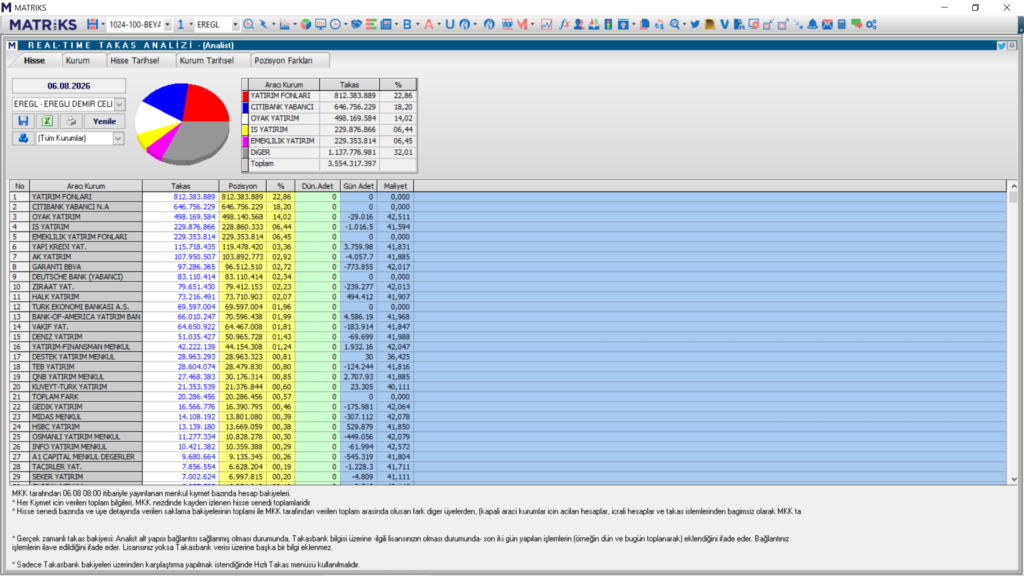Click the vertical scrollbar of the broker table
The height and width of the screenshot is (576, 1024).
click(1014, 332)
